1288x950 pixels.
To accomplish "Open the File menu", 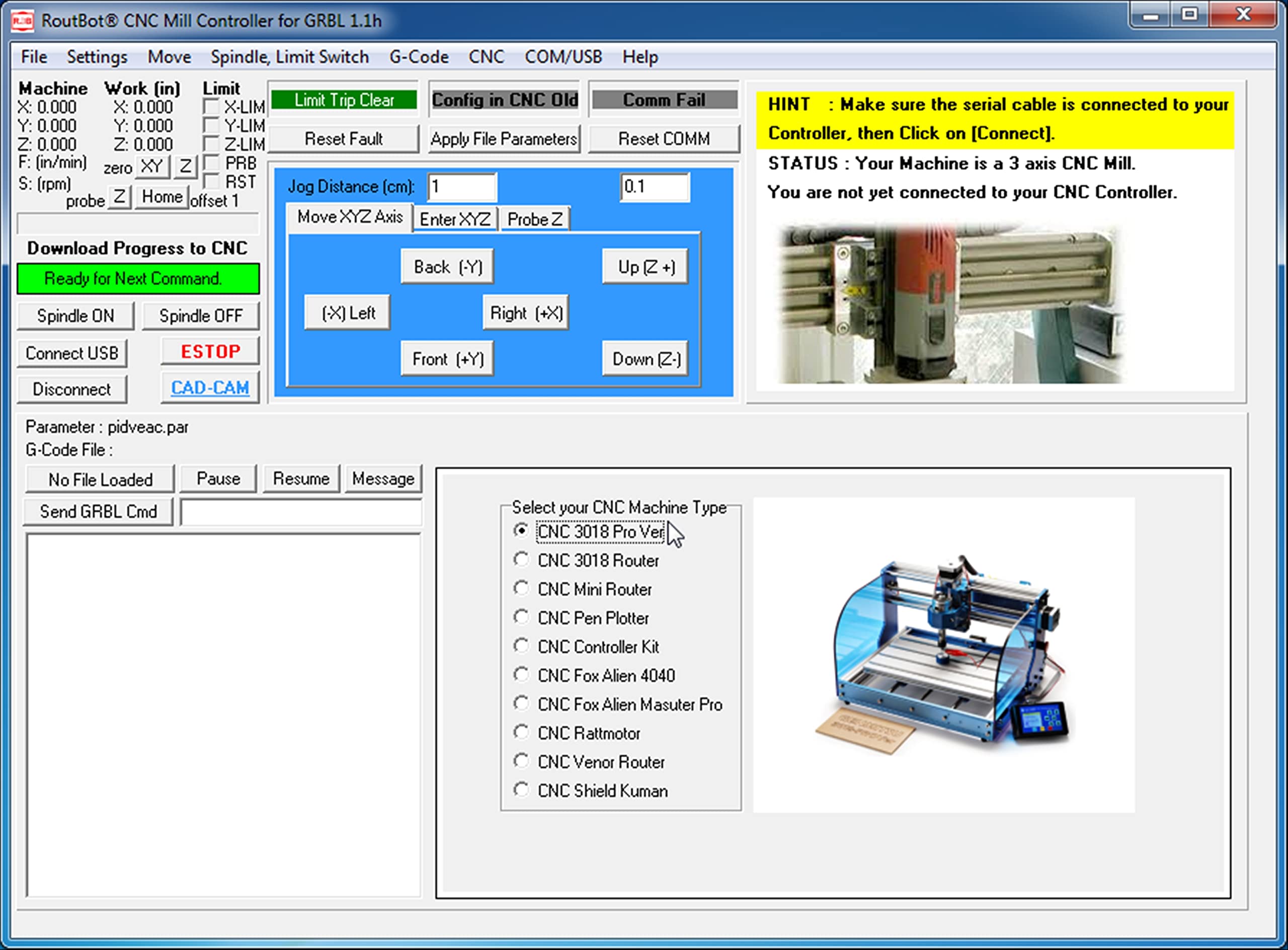I will (34, 57).
